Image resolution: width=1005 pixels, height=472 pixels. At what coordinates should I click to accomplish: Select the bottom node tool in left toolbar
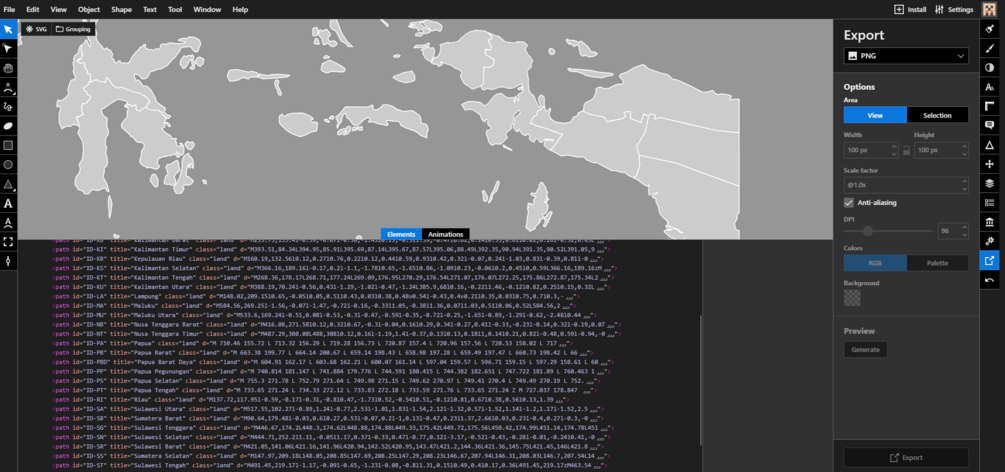point(8,261)
